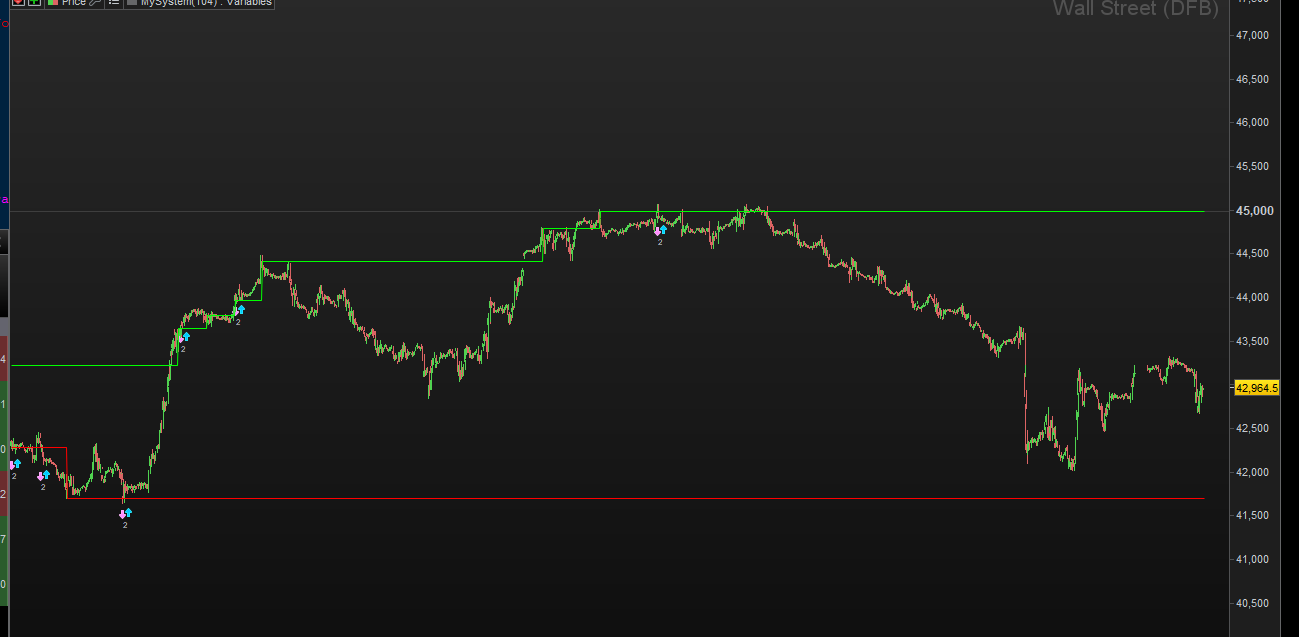Click the red down-arrow icon in chart header
Viewport: 1299px width, 637px height.
pyautogui.click(x=18, y=3)
